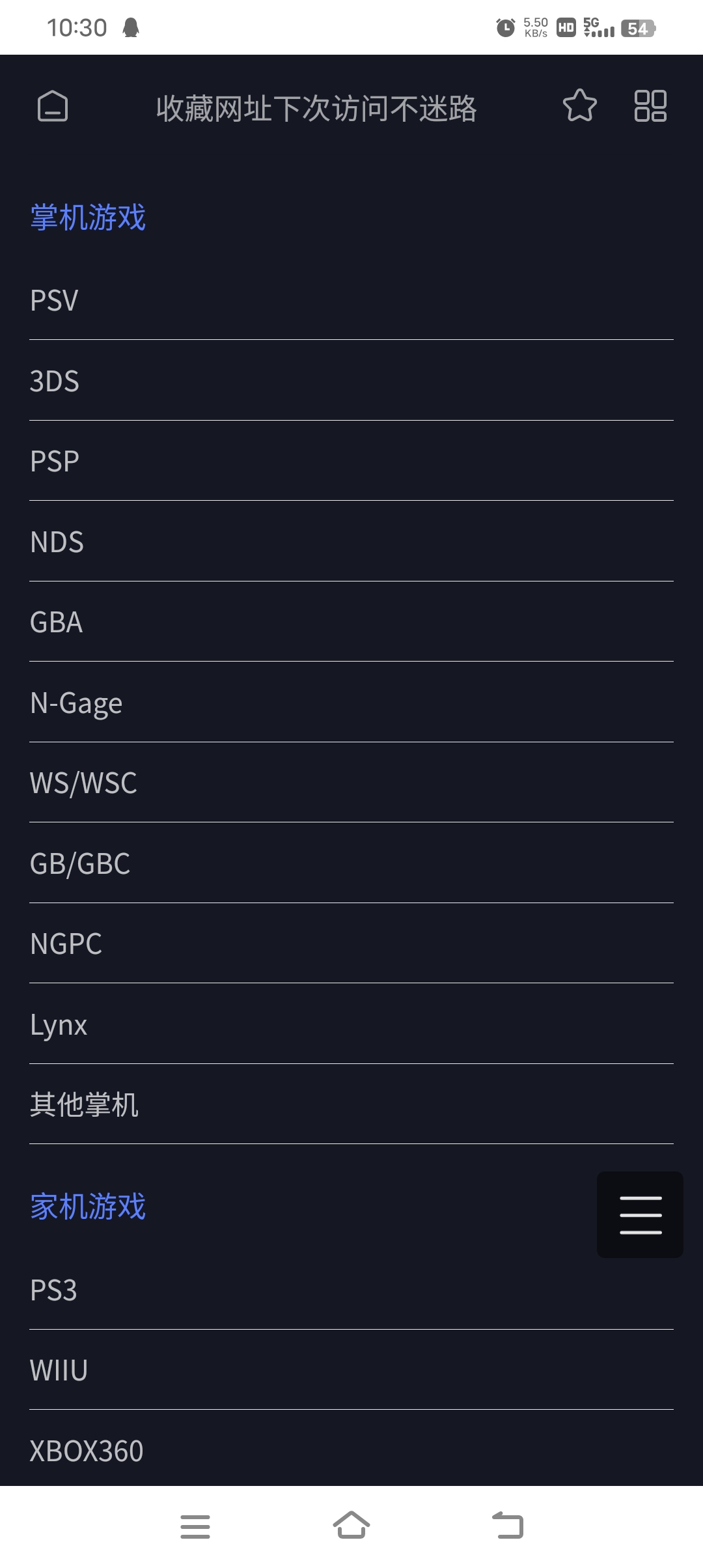Viewport: 703px width, 1568px height.
Task: Tap Android home navigation icon
Action: 351,1525
